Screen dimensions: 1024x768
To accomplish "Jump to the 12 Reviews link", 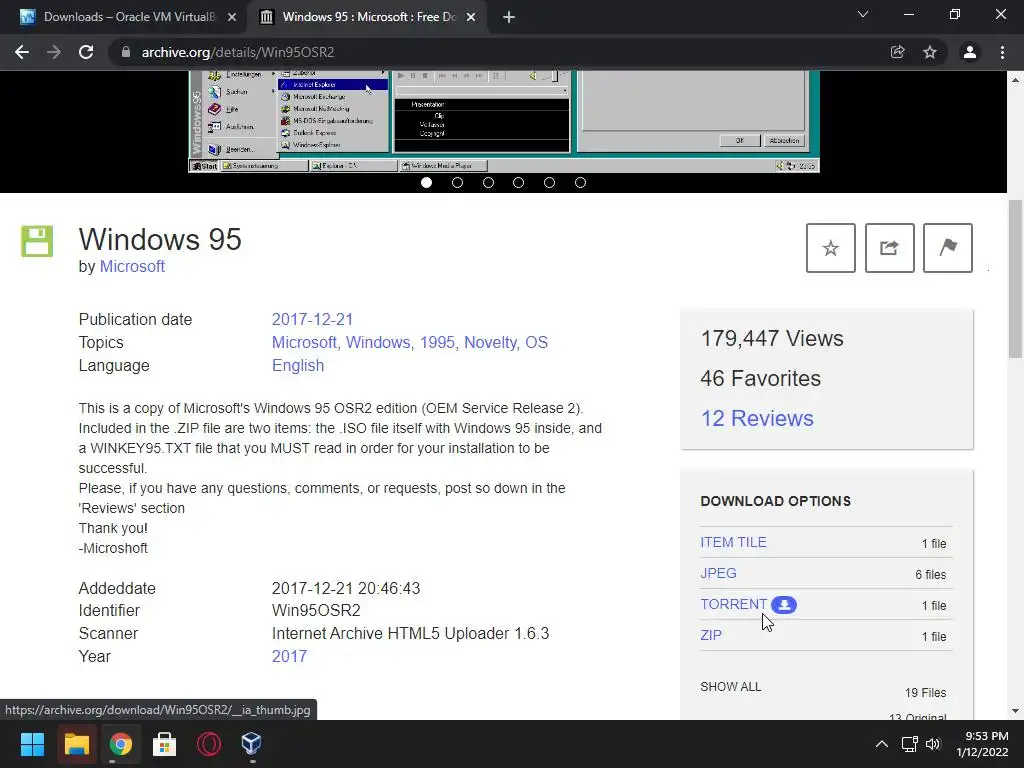I will point(757,418).
